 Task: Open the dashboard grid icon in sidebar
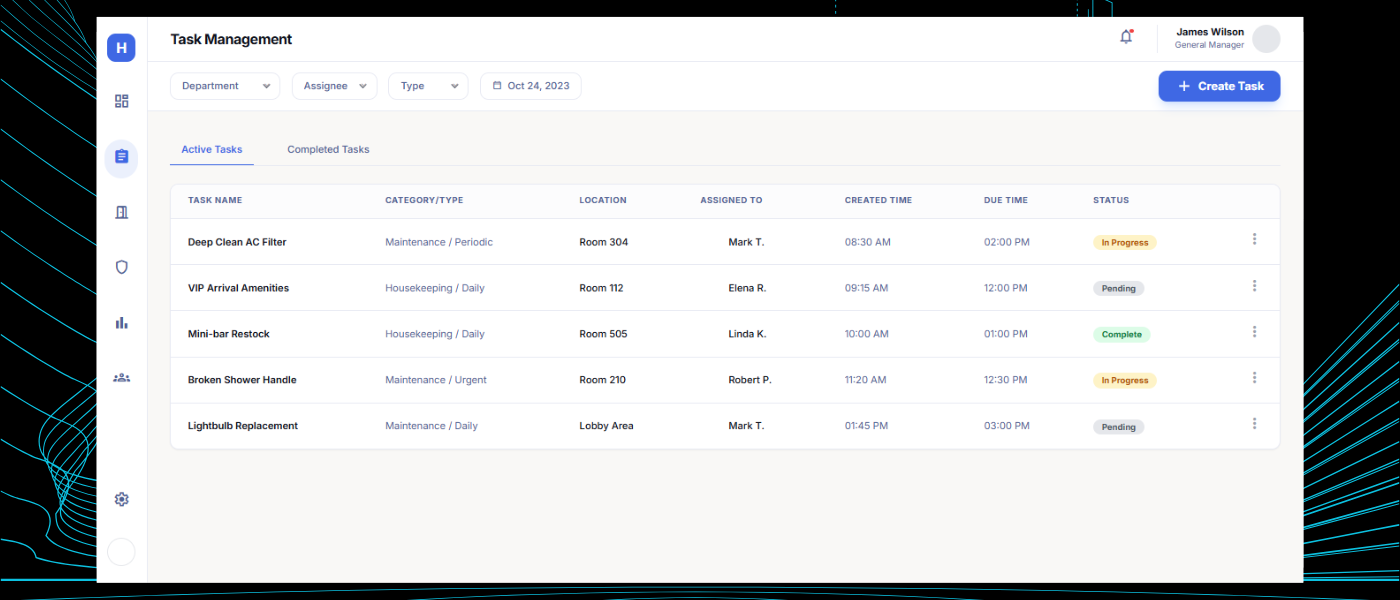[121, 101]
